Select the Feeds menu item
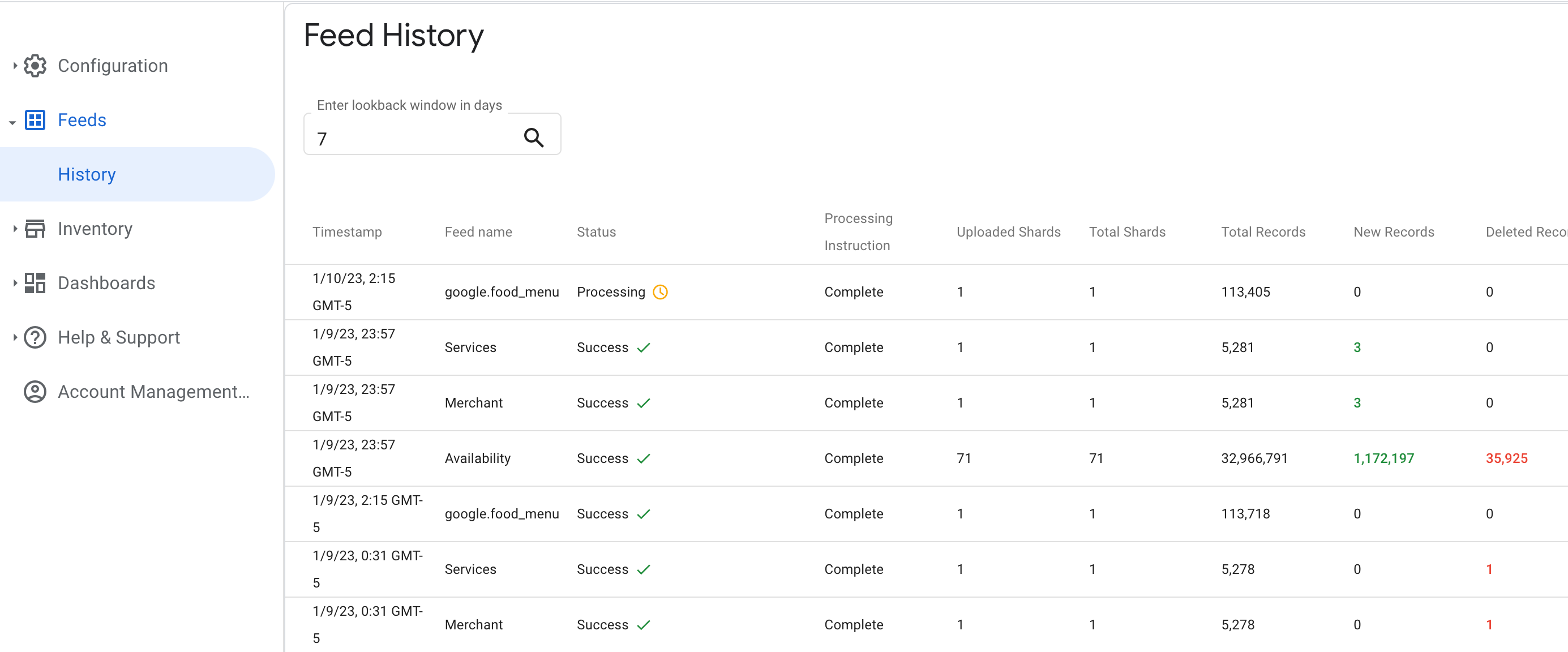 (82, 120)
